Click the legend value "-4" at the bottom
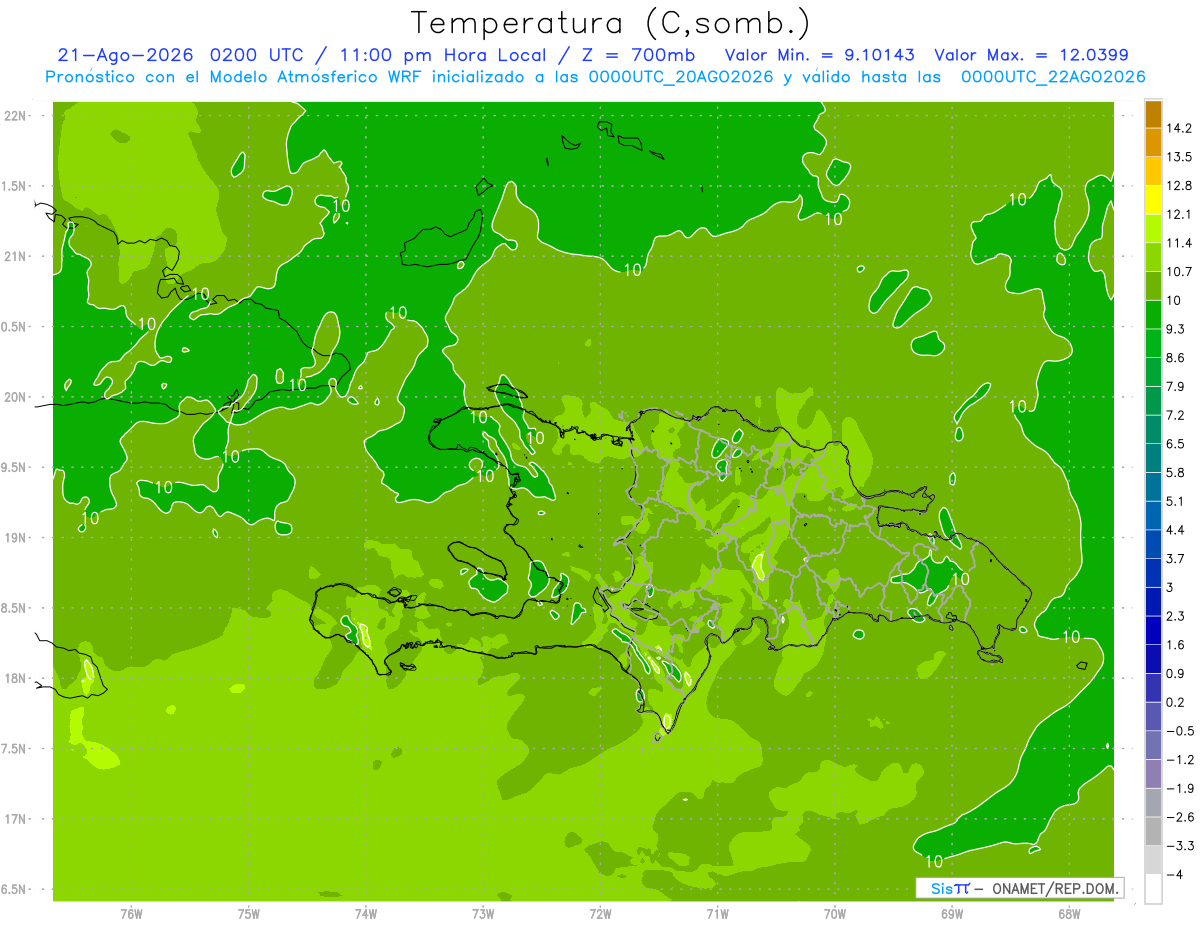The height and width of the screenshot is (927, 1200). pos(1175,875)
